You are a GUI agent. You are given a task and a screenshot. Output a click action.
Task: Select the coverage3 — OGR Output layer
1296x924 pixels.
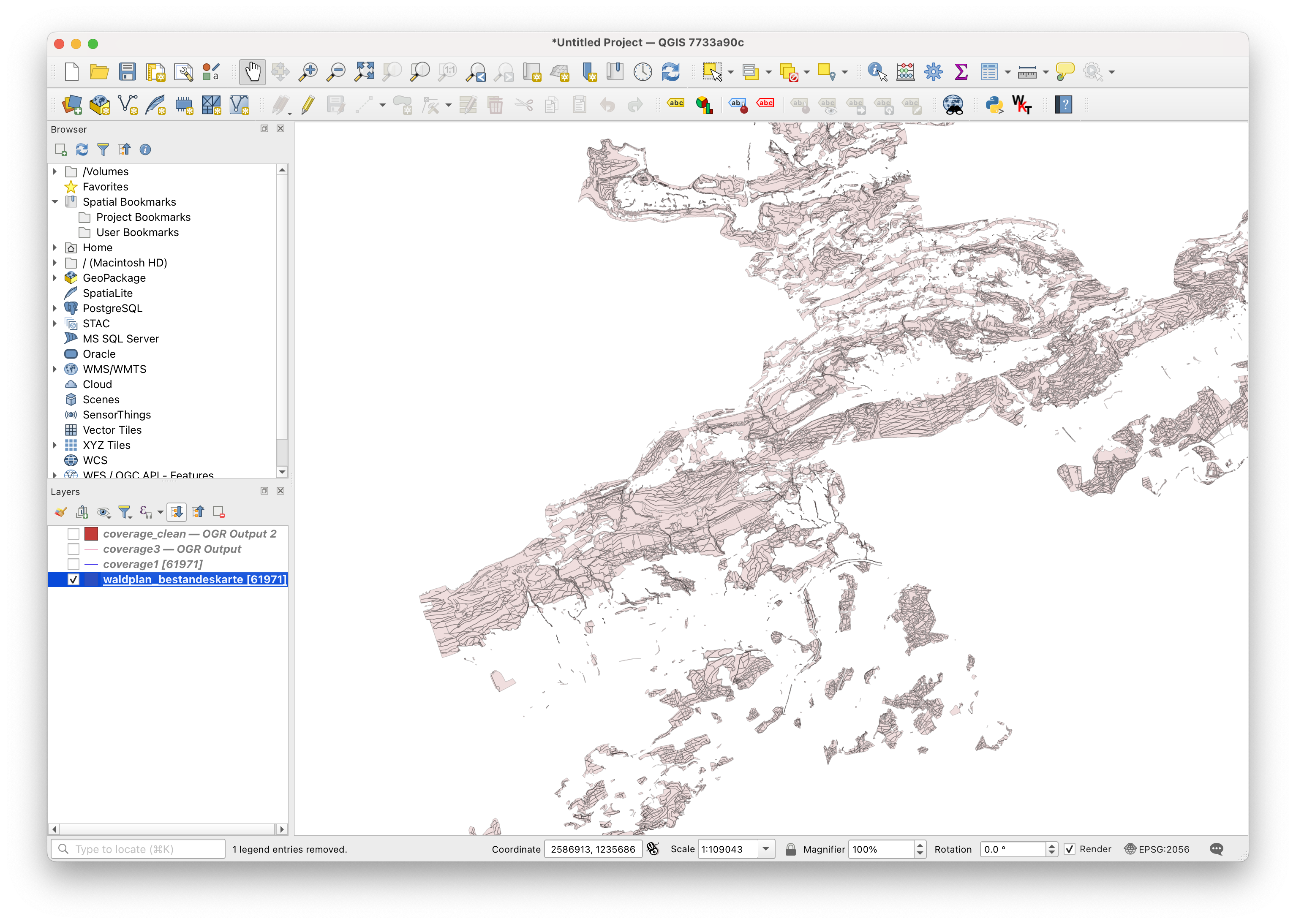coord(172,549)
